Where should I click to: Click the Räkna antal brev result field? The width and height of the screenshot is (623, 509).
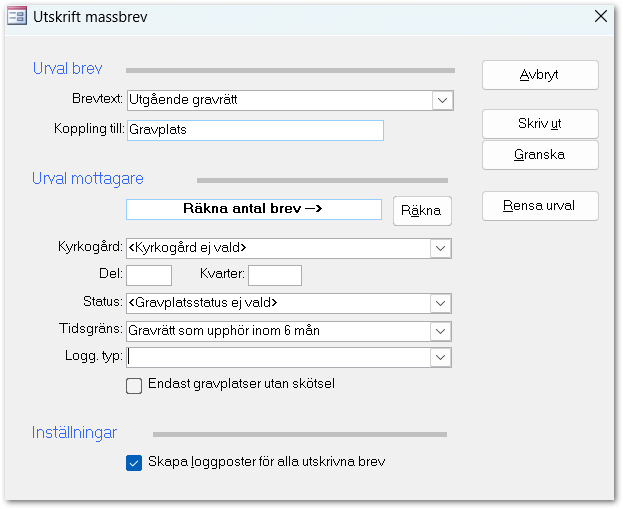point(254,209)
